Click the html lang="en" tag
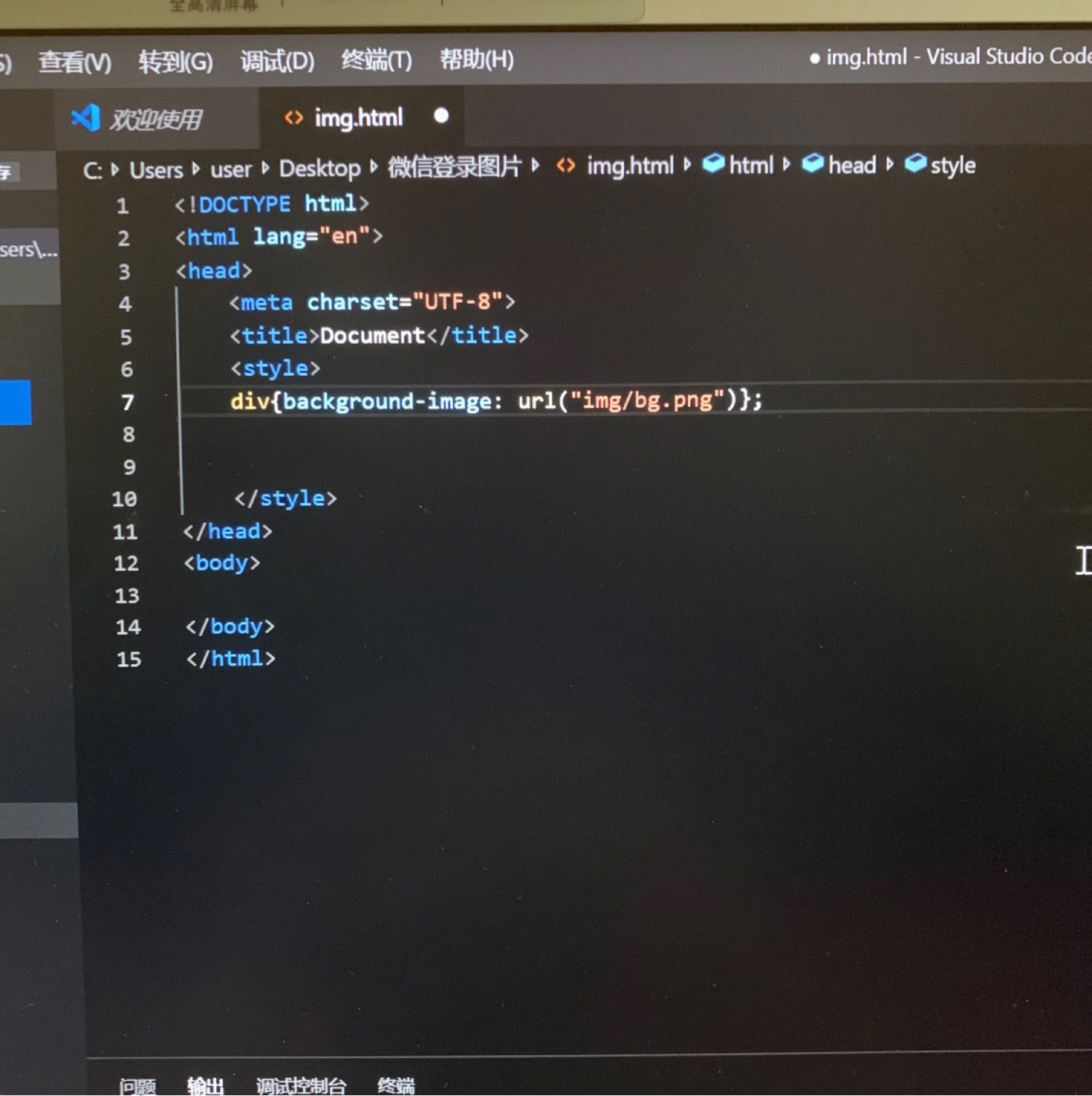Viewport: 1092px width, 1096px height. point(279,237)
